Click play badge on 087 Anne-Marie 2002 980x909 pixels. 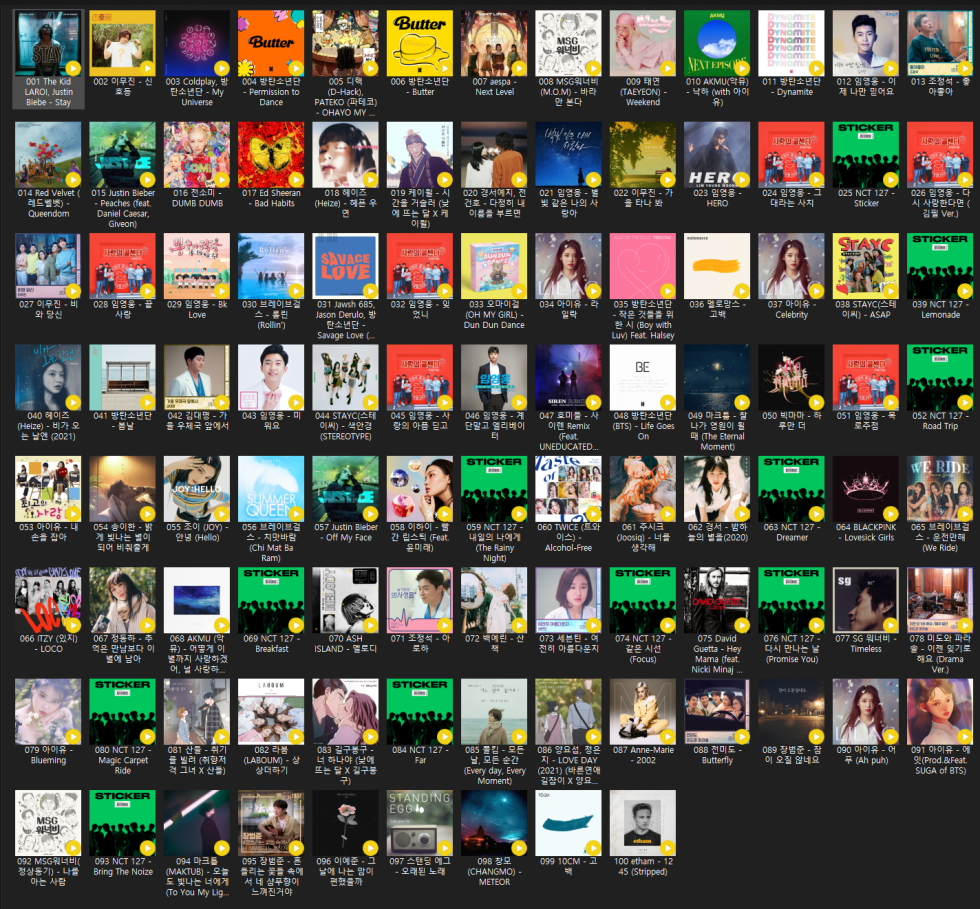click(x=668, y=737)
